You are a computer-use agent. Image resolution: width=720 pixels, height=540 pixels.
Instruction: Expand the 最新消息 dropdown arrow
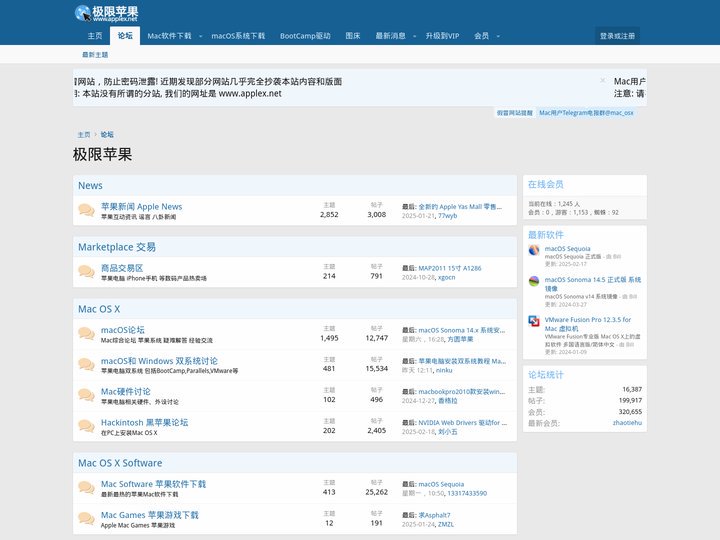[415, 36]
